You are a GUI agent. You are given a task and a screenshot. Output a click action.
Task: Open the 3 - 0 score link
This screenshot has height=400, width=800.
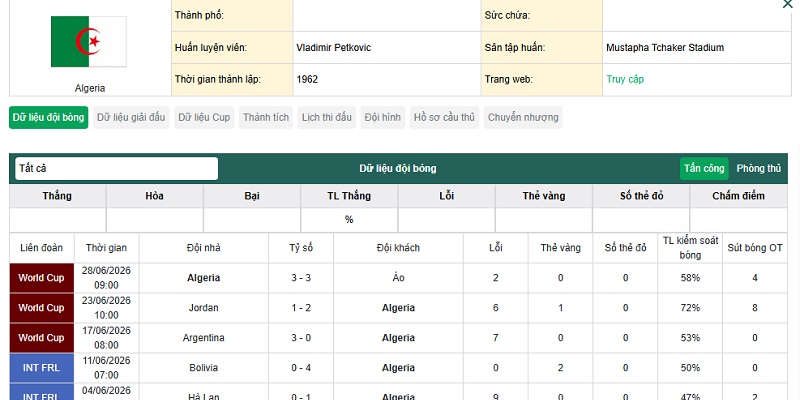tap(301, 338)
